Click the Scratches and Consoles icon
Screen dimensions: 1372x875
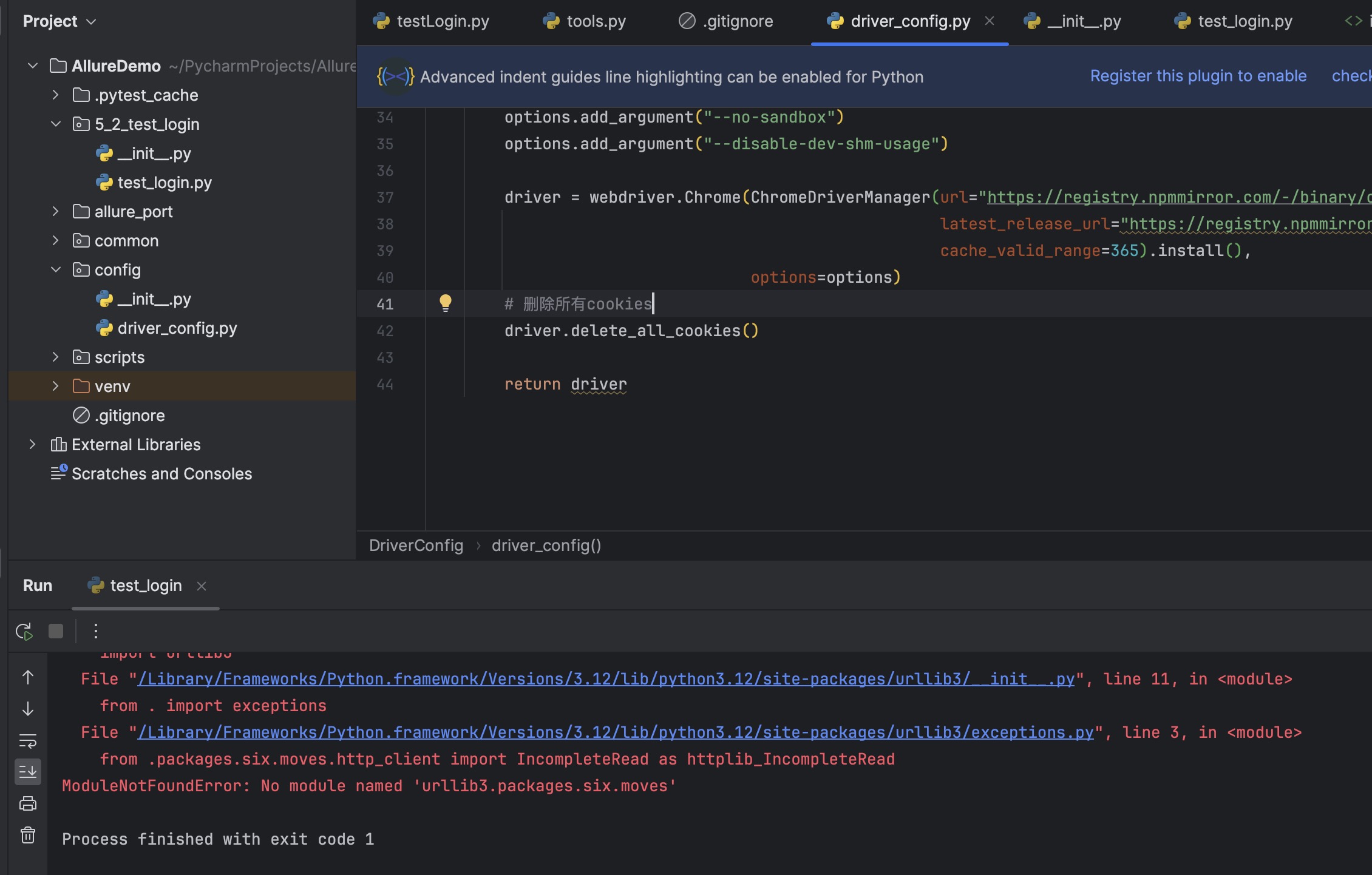click(58, 473)
